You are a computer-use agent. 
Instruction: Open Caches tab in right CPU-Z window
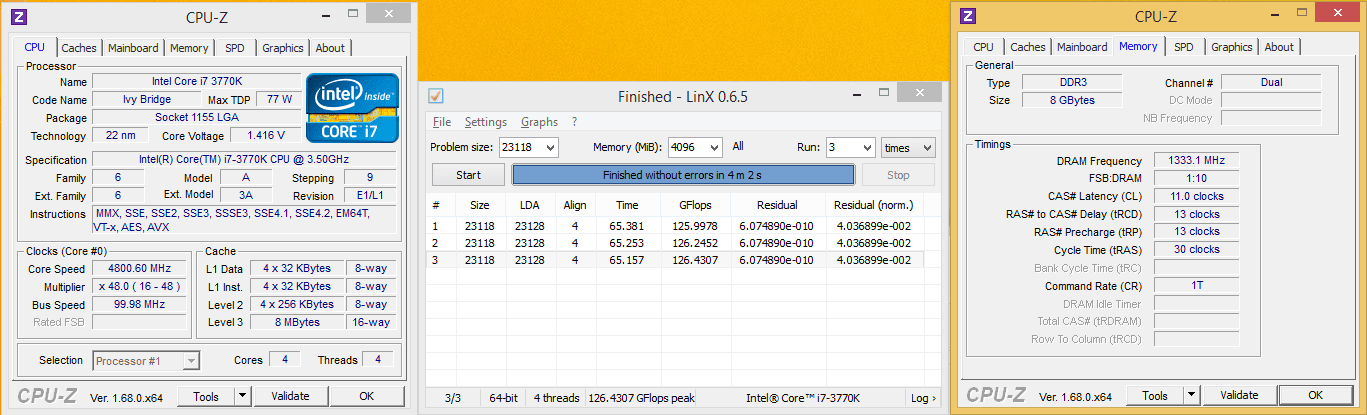coord(1028,47)
